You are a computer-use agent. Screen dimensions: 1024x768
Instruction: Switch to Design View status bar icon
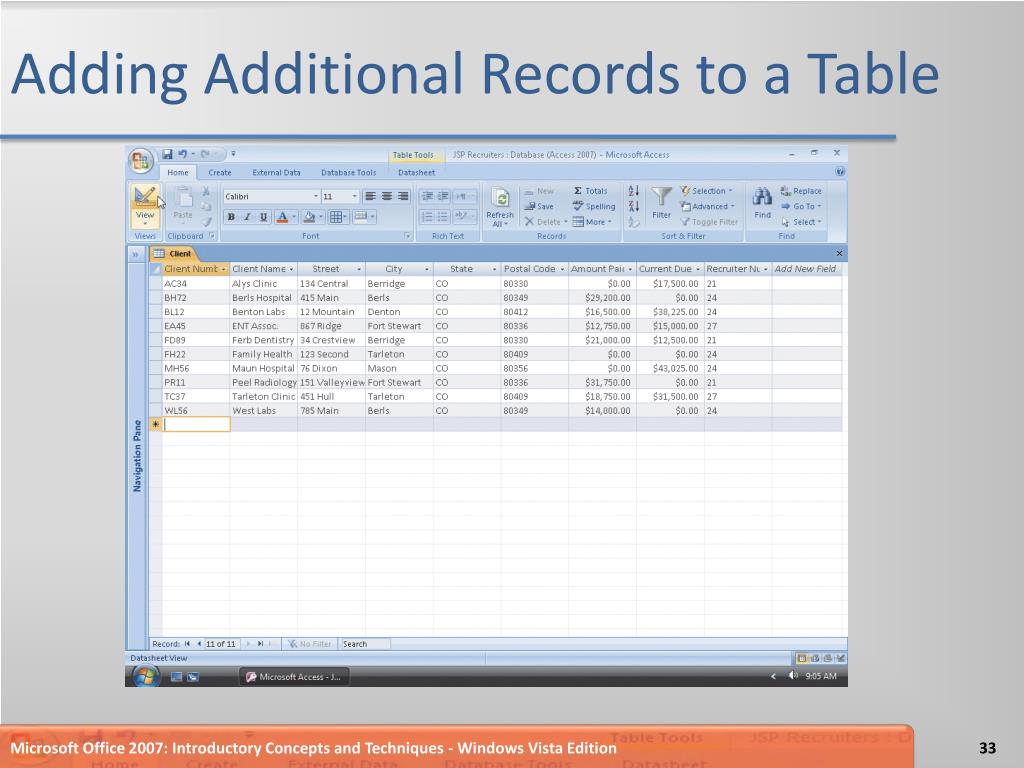tap(840, 658)
